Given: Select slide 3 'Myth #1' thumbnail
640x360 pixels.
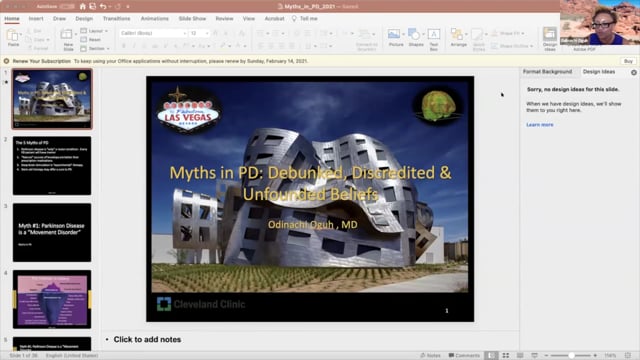Looking at the screenshot, I should point(52,233).
